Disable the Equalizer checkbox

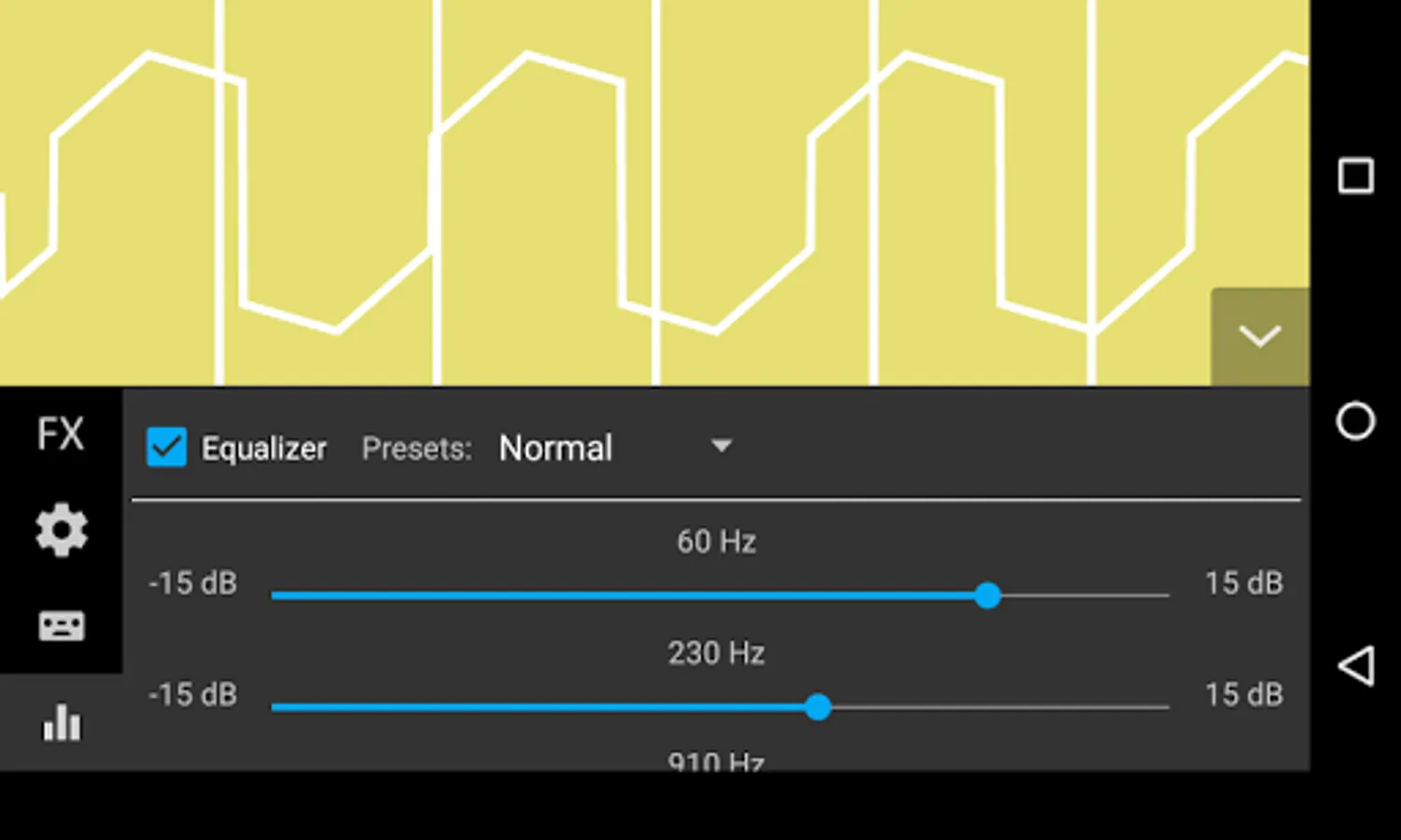coord(167,448)
